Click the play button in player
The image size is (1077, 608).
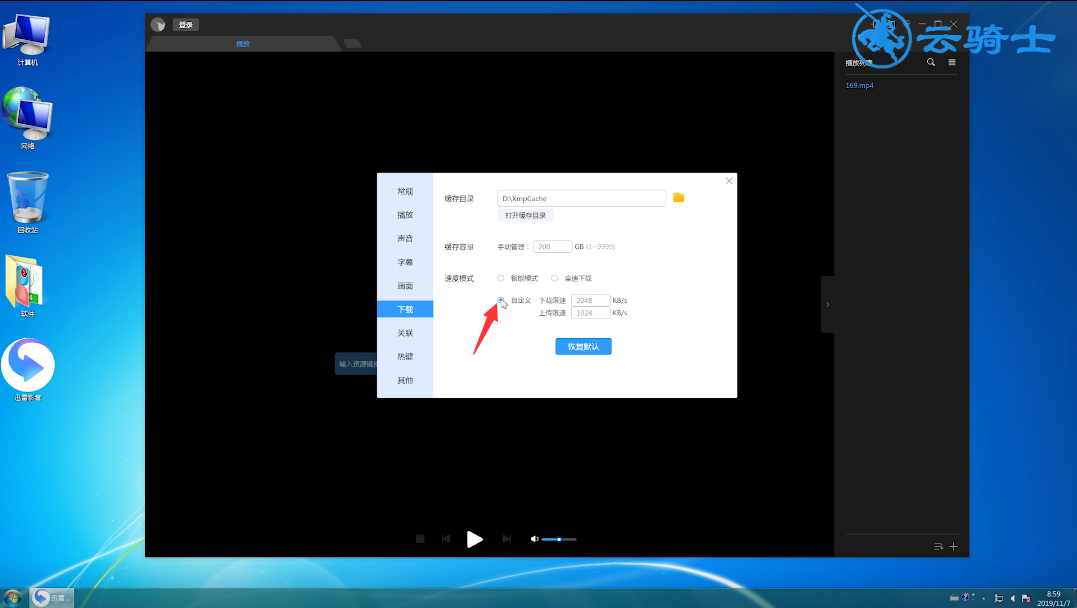pos(475,539)
